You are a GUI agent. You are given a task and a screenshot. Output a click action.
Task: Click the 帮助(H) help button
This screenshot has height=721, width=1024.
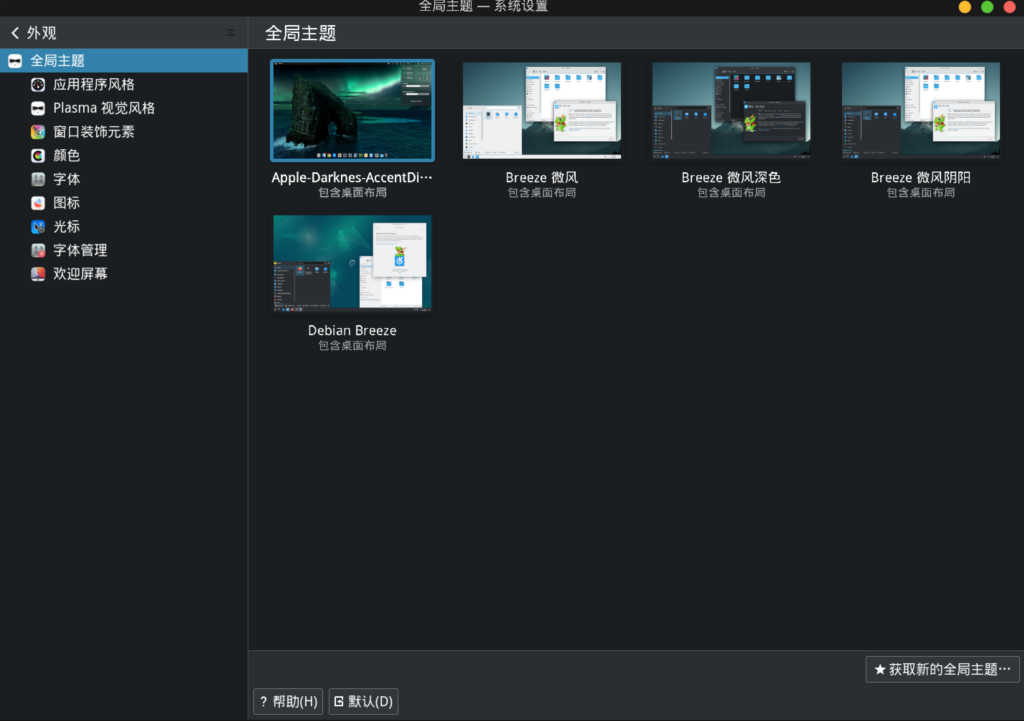pyautogui.click(x=288, y=701)
